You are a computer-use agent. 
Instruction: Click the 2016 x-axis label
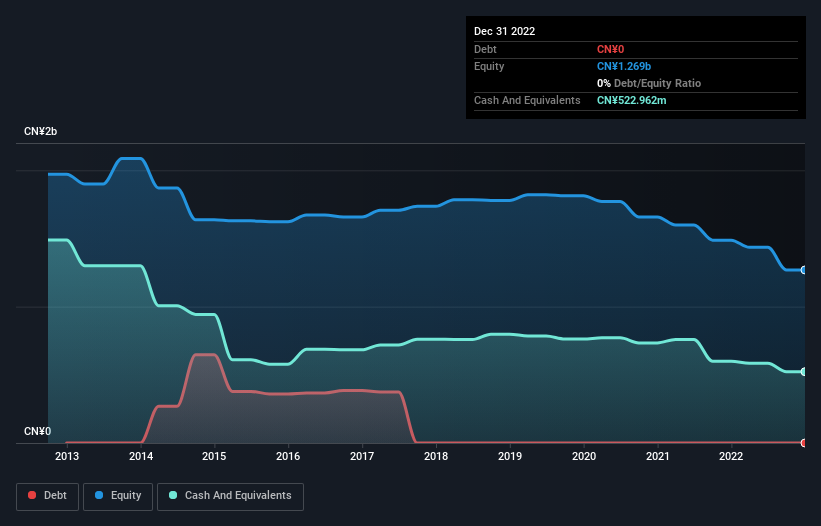288,456
